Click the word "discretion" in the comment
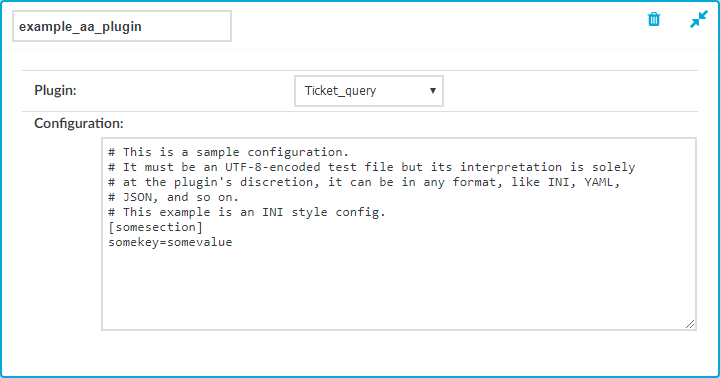Screen dimensions: 720x378 279,182
